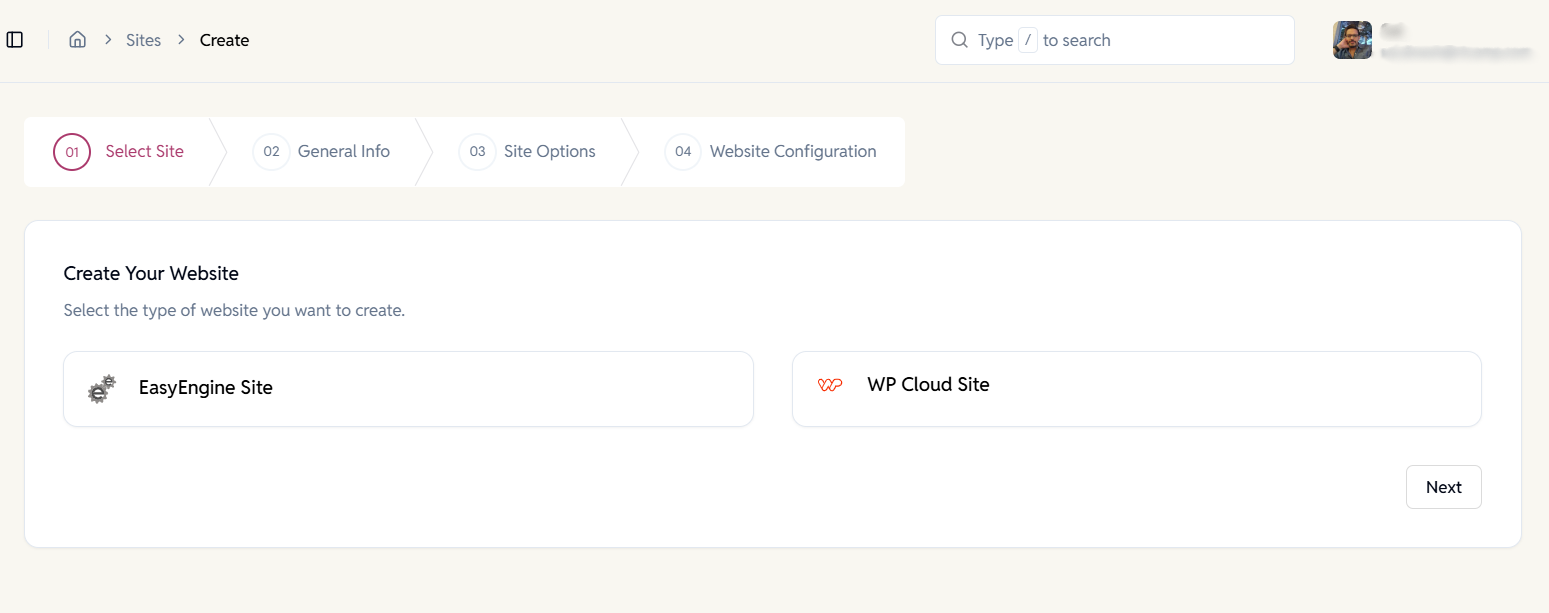Go to the home breadcrumb icon
Image resolution: width=1549 pixels, height=613 pixels.
(x=77, y=40)
